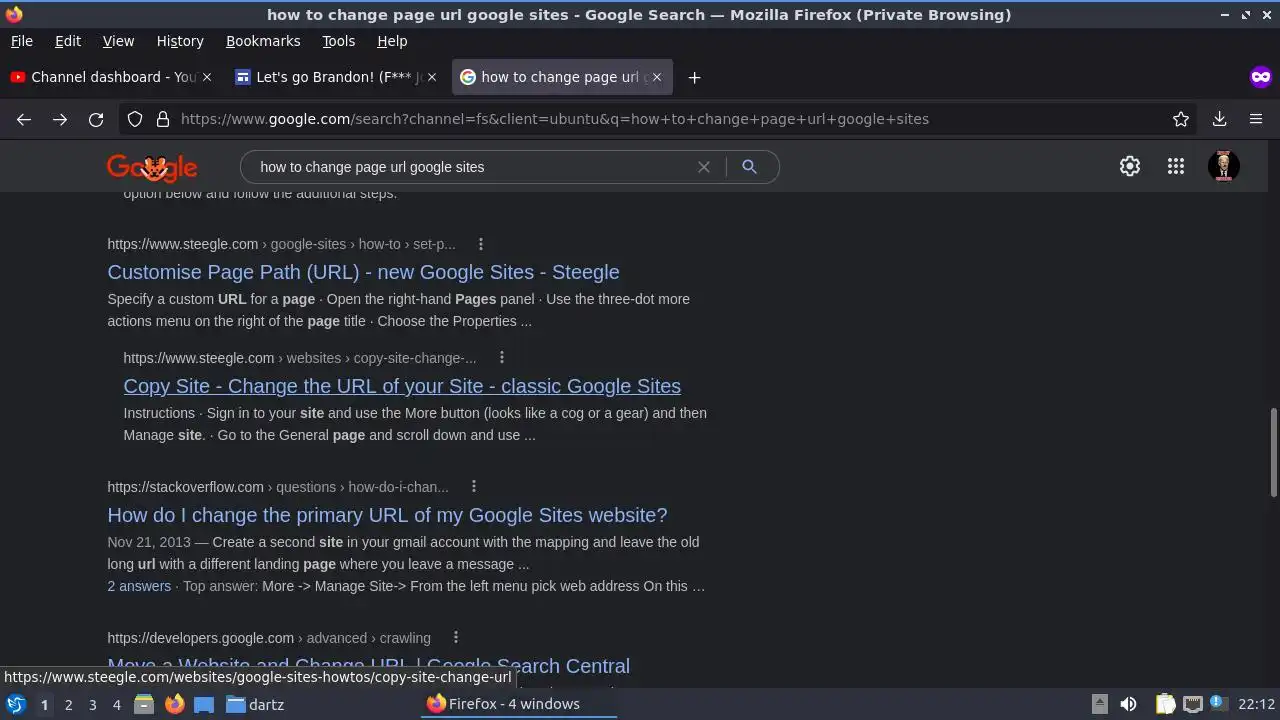Open the Bookmarks menu
Image resolution: width=1280 pixels, height=720 pixels.
point(263,41)
